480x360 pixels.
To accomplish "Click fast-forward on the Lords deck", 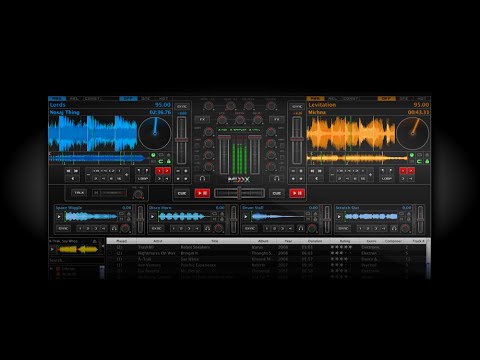I will point(76,171).
